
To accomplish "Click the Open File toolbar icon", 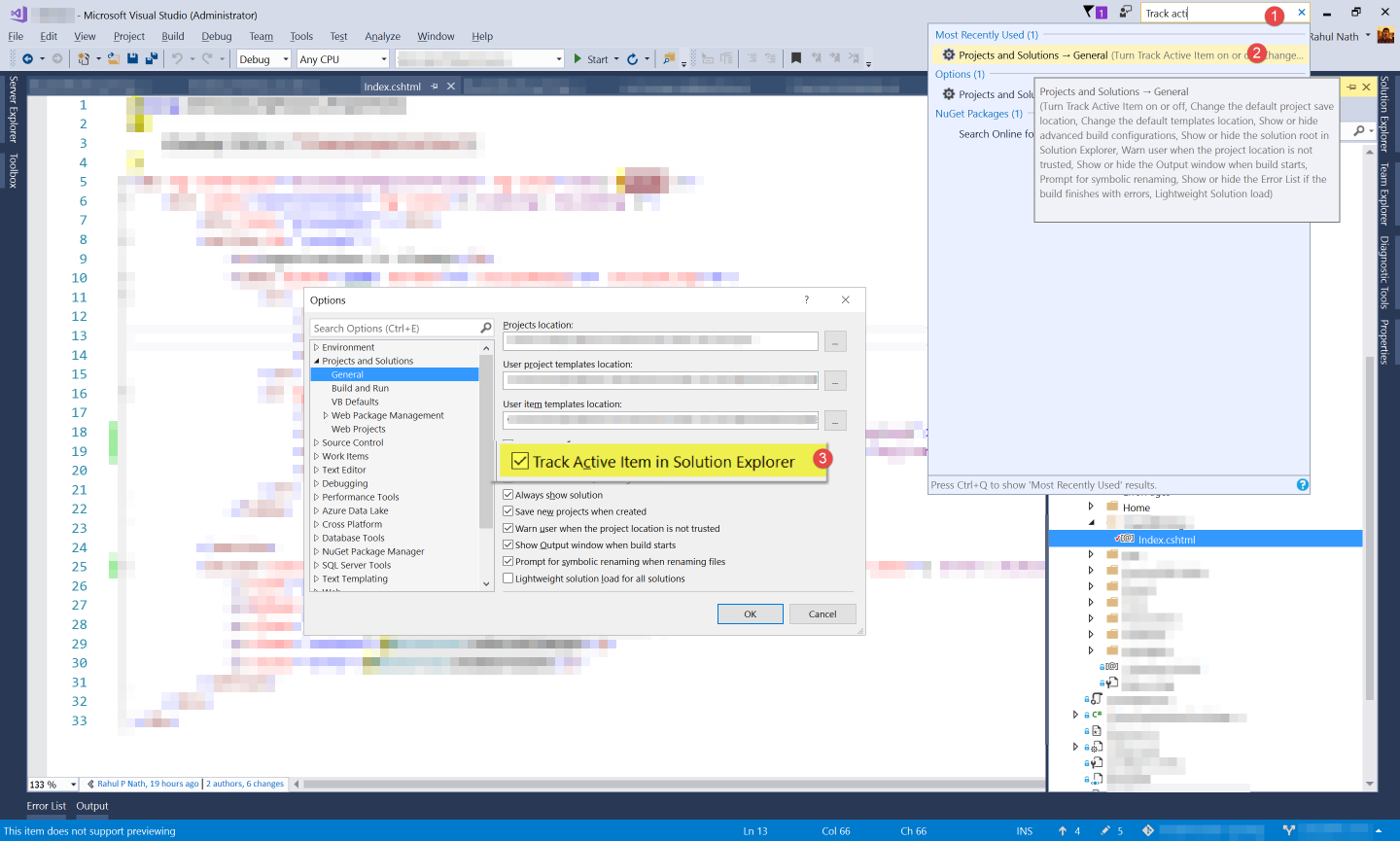I will point(114,59).
